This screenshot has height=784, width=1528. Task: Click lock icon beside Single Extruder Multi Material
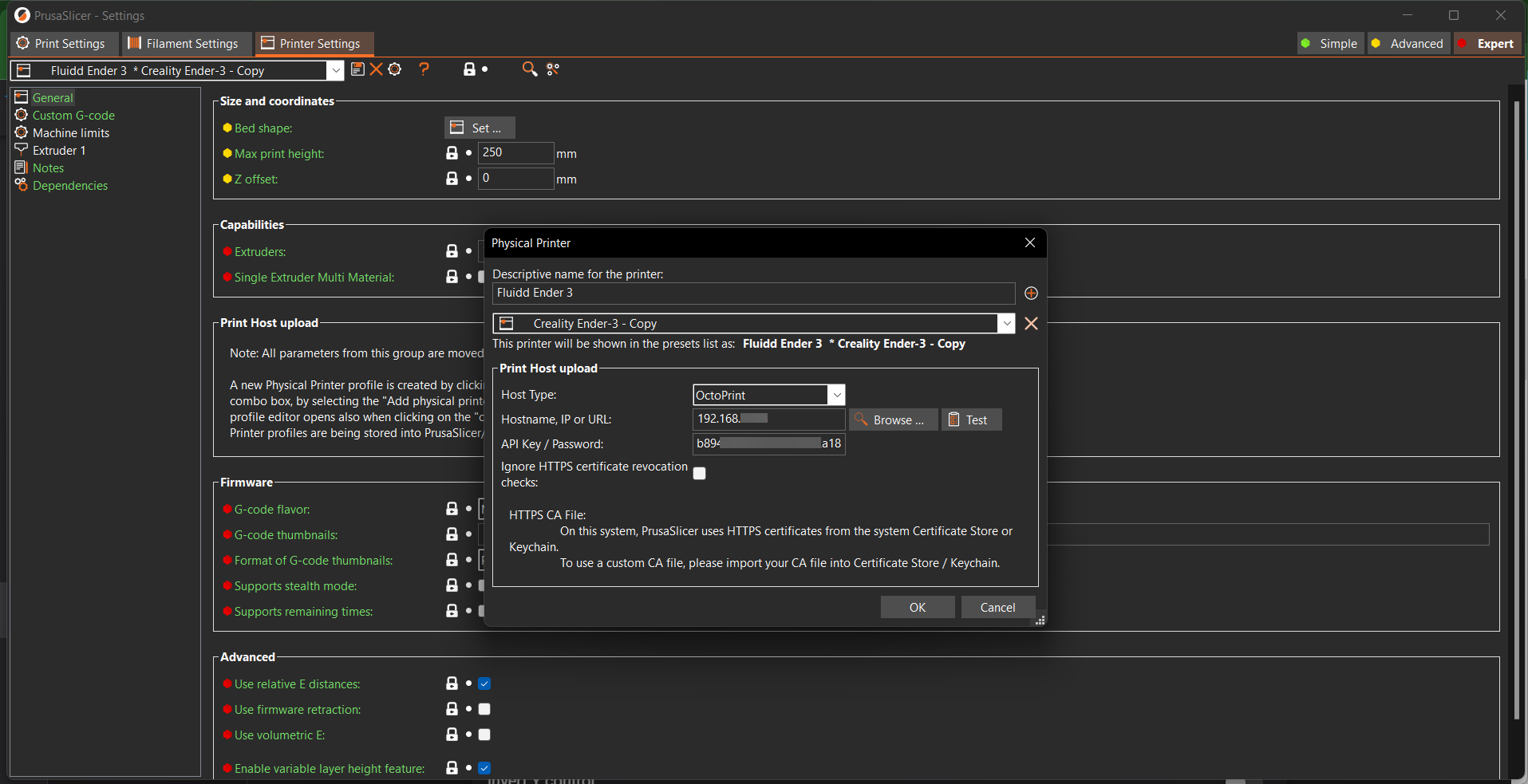pyautogui.click(x=452, y=277)
